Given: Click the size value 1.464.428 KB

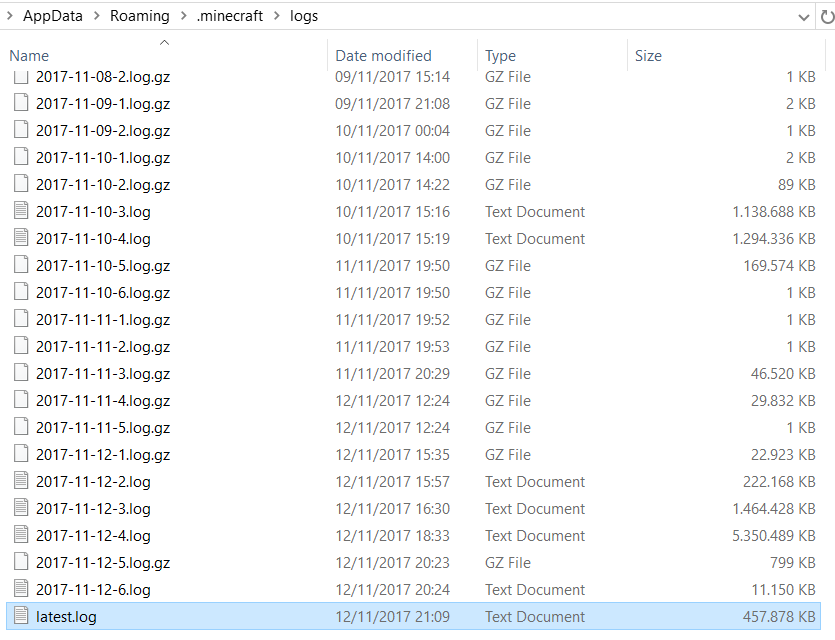Looking at the screenshot, I should coord(774,508).
